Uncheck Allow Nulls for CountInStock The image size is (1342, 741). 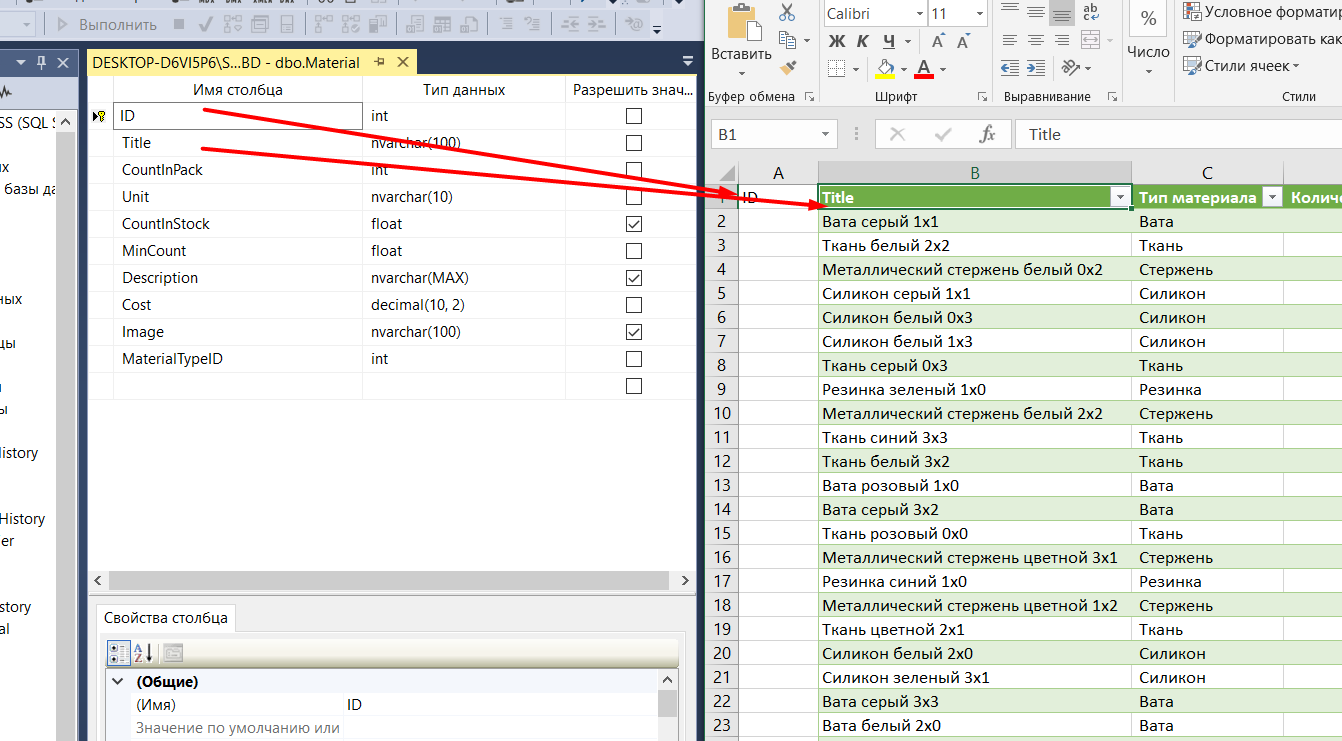633,224
